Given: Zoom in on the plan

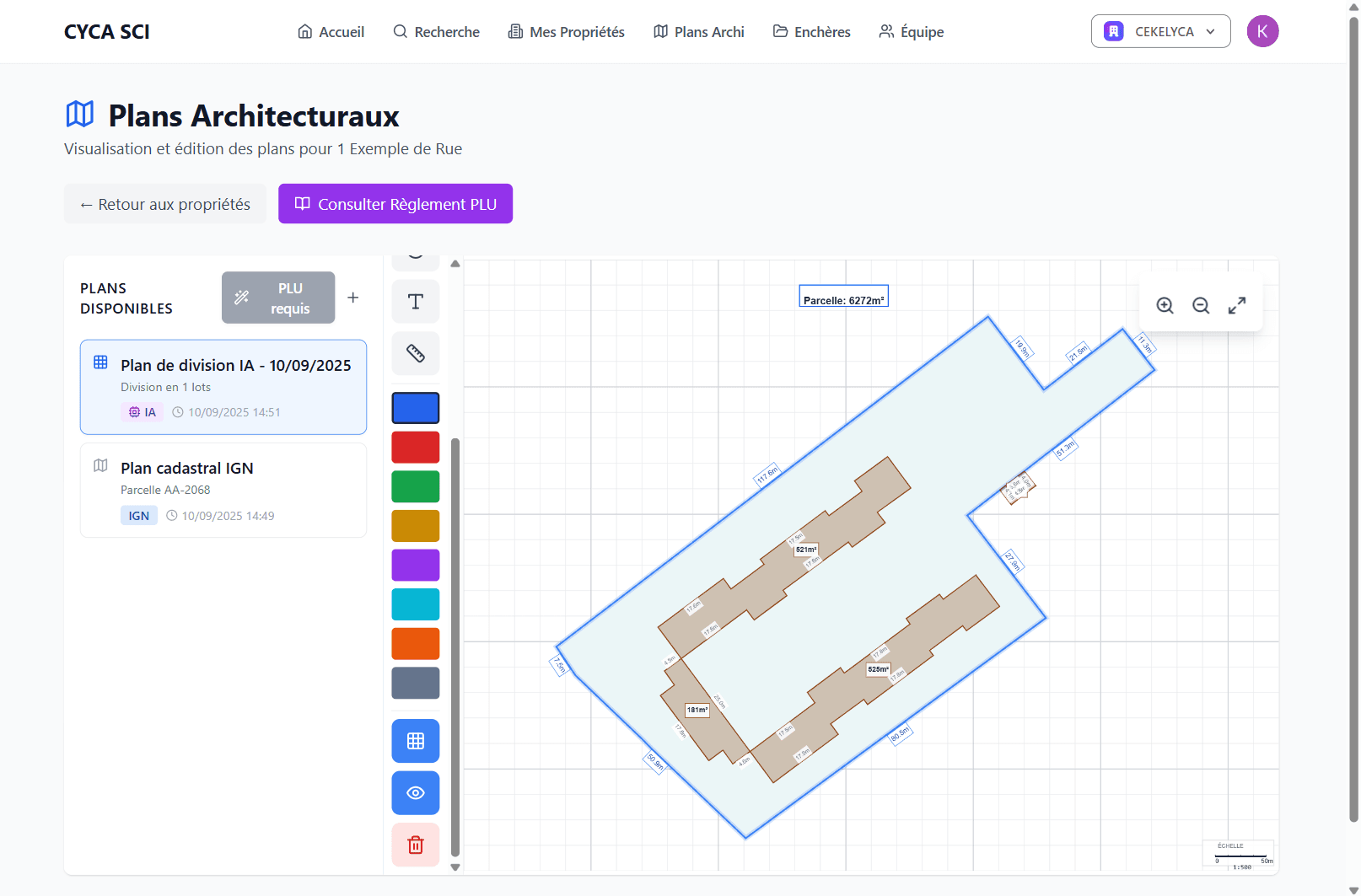Looking at the screenshot, I should point(1165,305).
